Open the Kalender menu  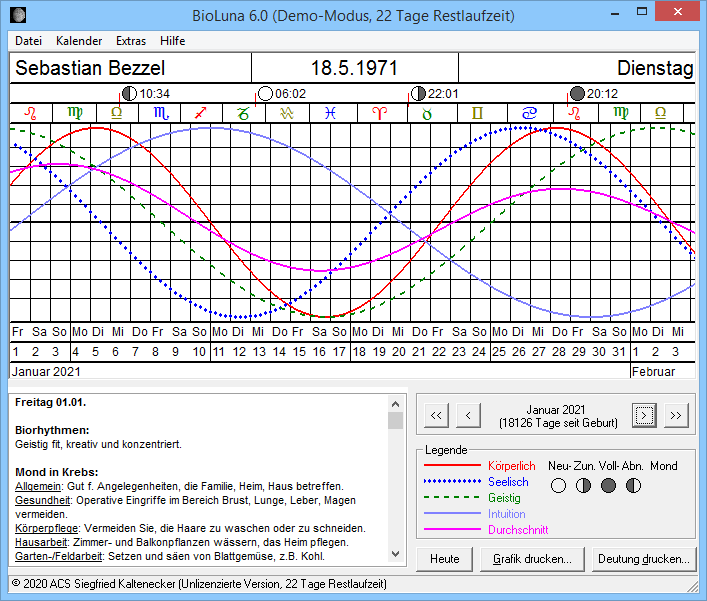79,41
